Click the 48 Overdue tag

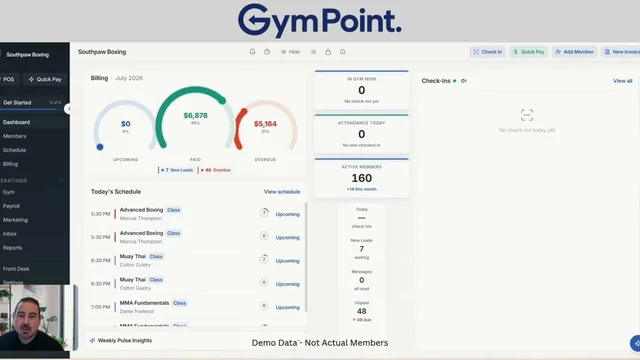[x=215, y=170]
